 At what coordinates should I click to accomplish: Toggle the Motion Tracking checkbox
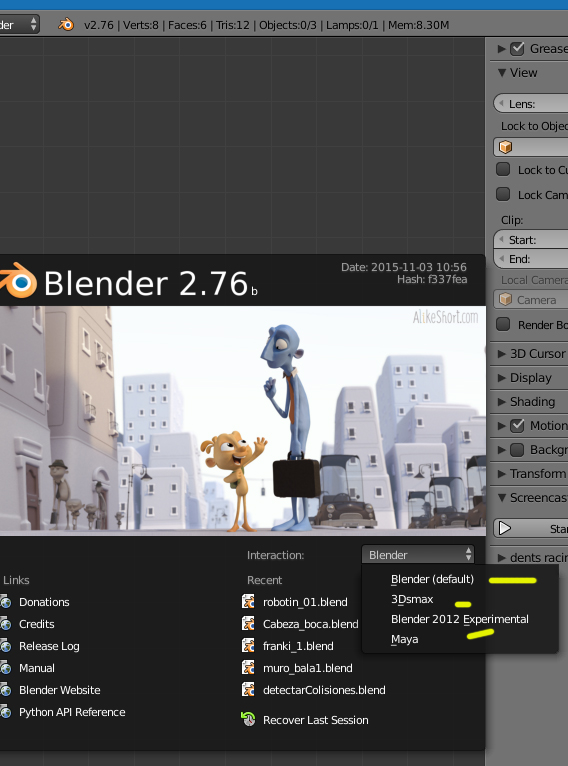pyautogui.click(x=517, y=426)
